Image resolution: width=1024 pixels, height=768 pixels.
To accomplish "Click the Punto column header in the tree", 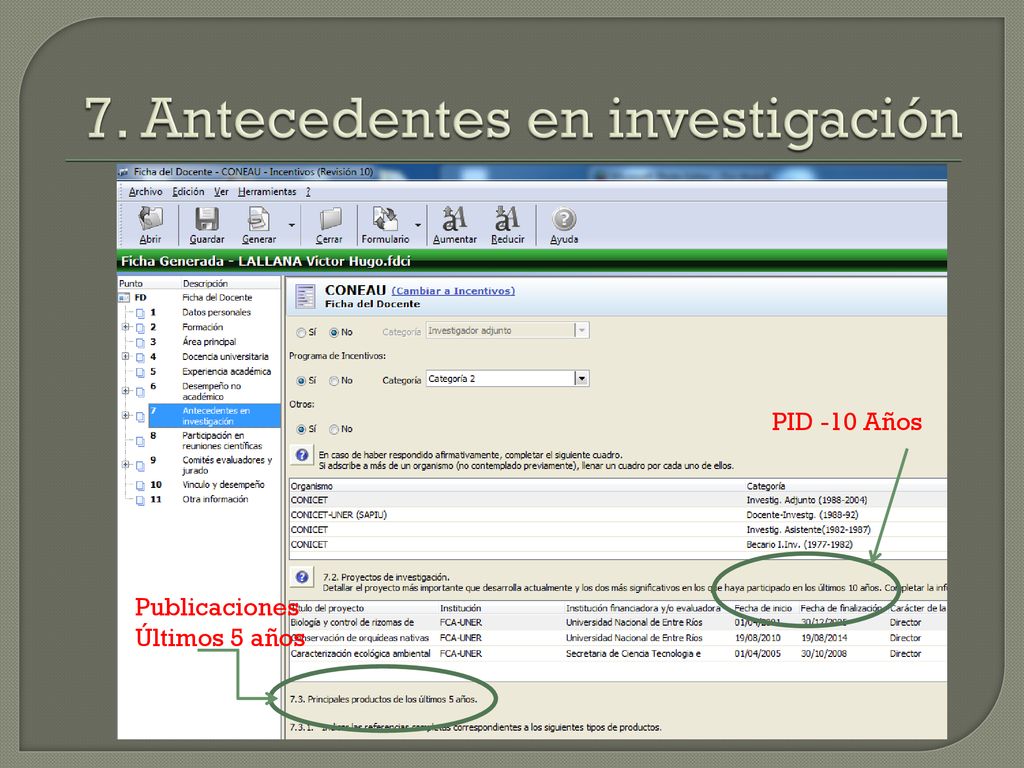I will [x=131, y=284].
